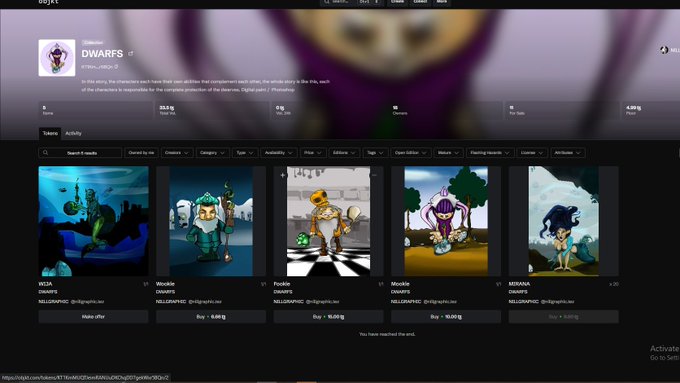
Task: Expand the Category filter dropdown
Action: [212, 153]
